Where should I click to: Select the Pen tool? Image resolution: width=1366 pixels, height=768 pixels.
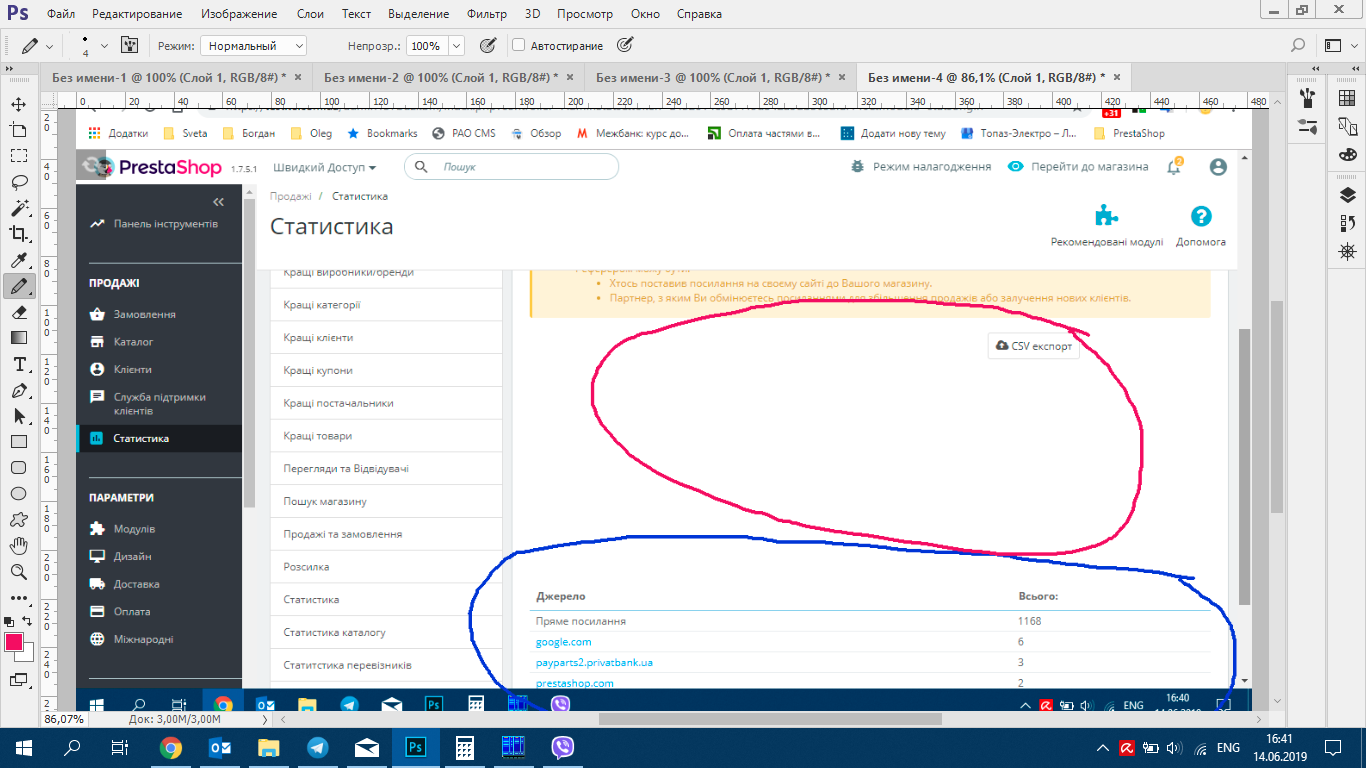pyautogui.click(x=18, y=390)
